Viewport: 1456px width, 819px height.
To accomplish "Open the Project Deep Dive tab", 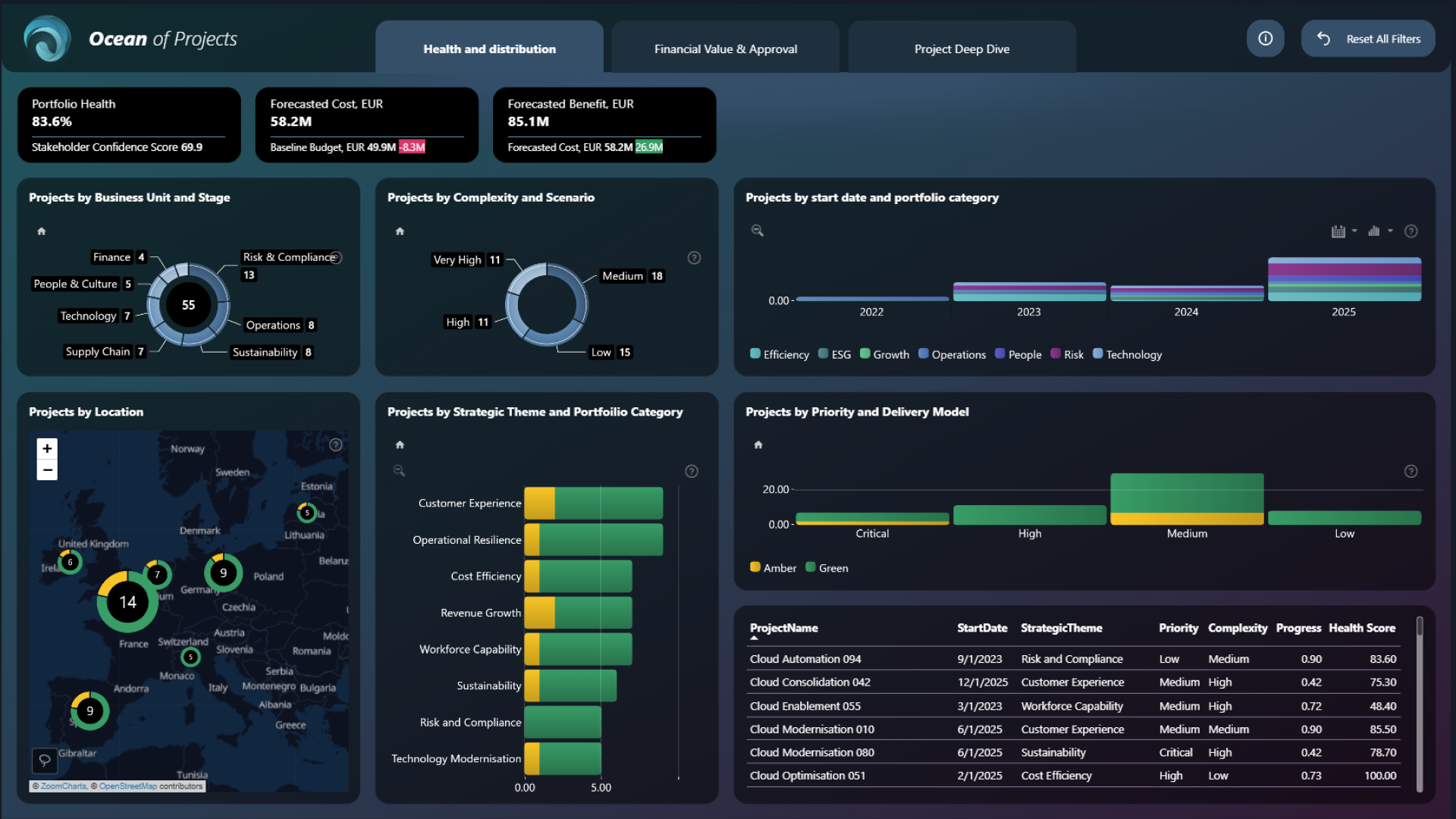I will (962, 49).
